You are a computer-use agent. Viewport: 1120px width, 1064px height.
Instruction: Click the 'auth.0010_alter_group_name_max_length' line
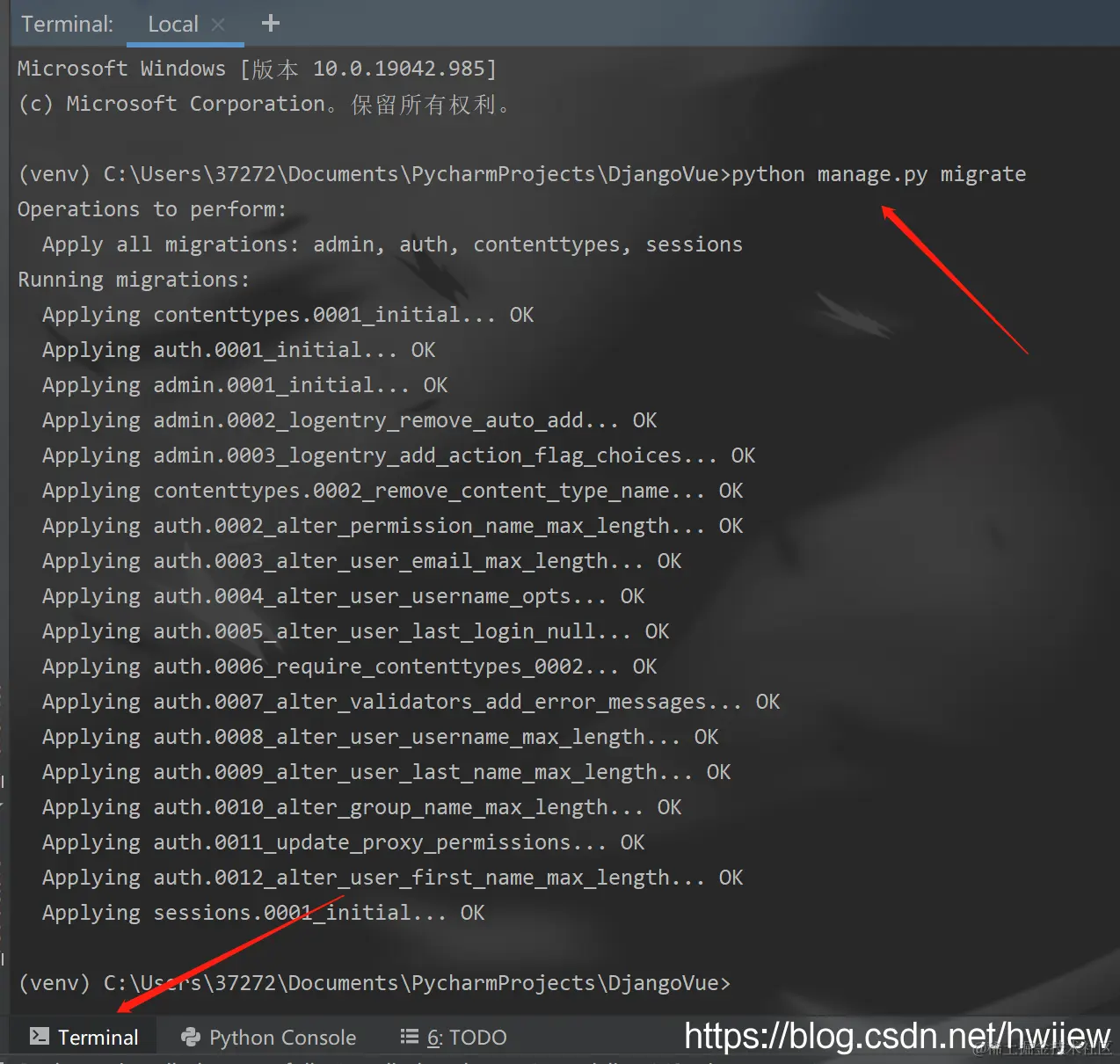click(361, 807)
